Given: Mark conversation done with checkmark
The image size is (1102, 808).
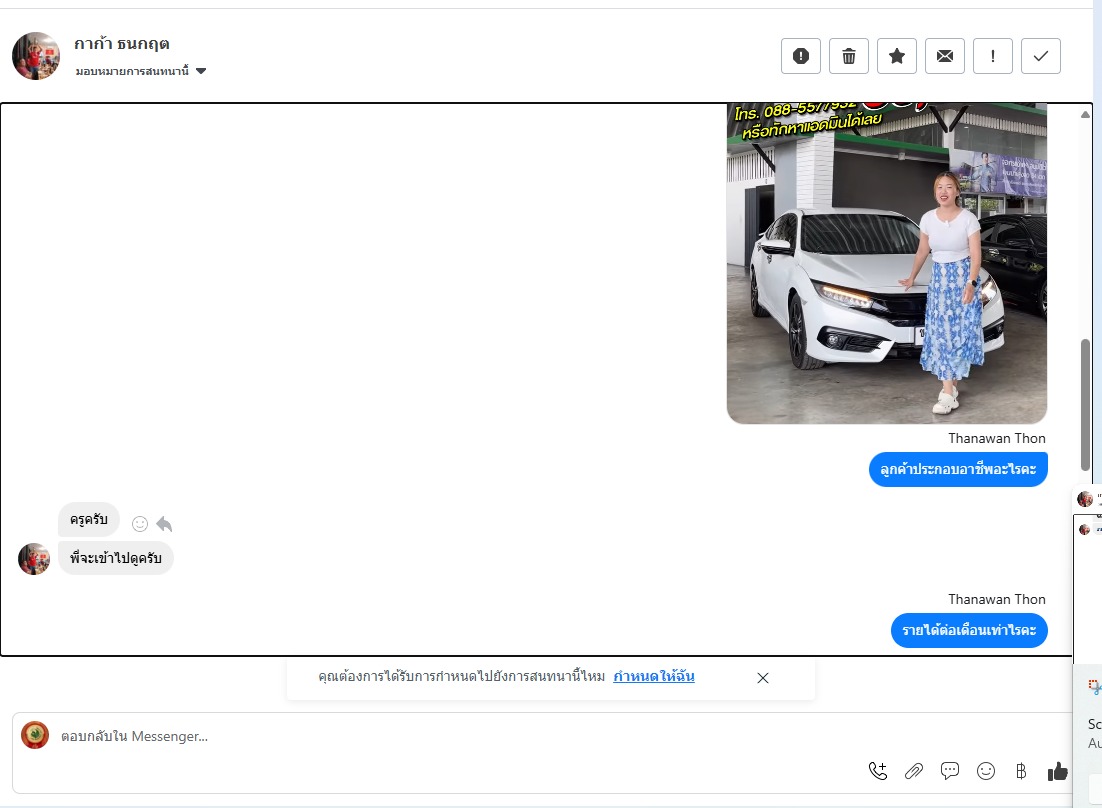Looking at the screenshot, I should click(1041, 56).
